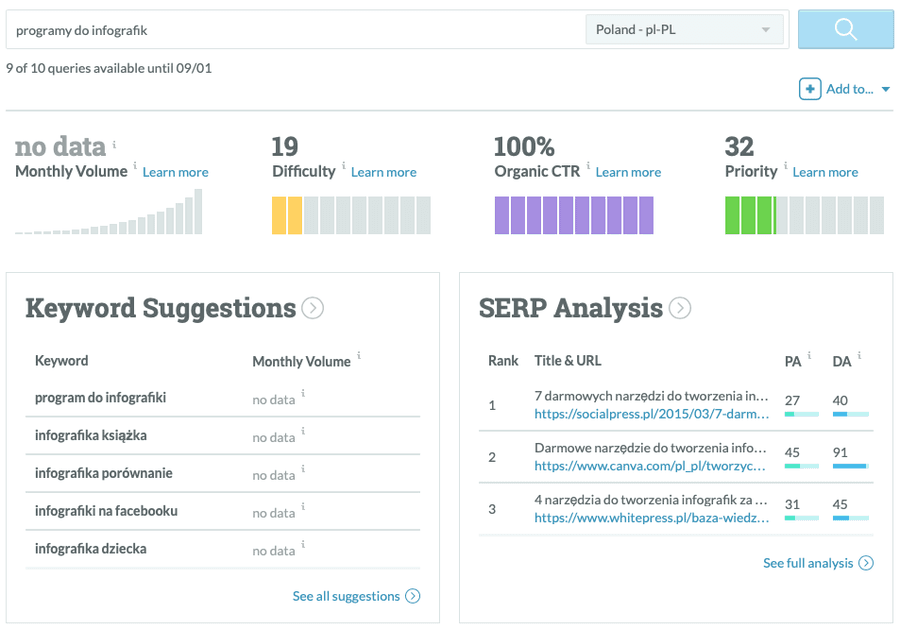Click info icon next to Organic CTR
900x630 pixels.
click(588, 166)
